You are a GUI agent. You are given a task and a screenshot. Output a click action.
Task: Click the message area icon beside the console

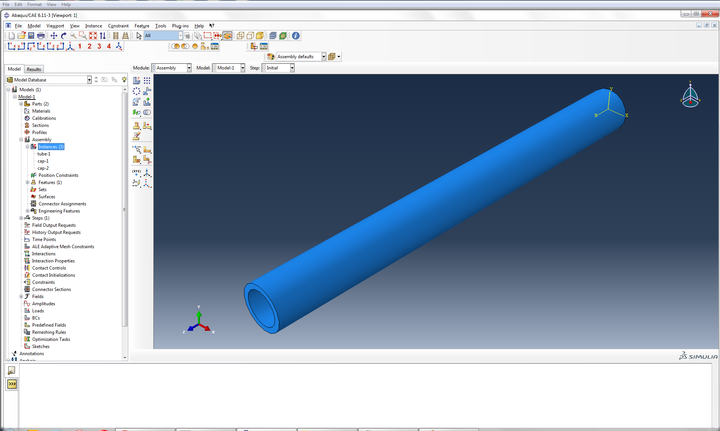(x=12, y=370)
